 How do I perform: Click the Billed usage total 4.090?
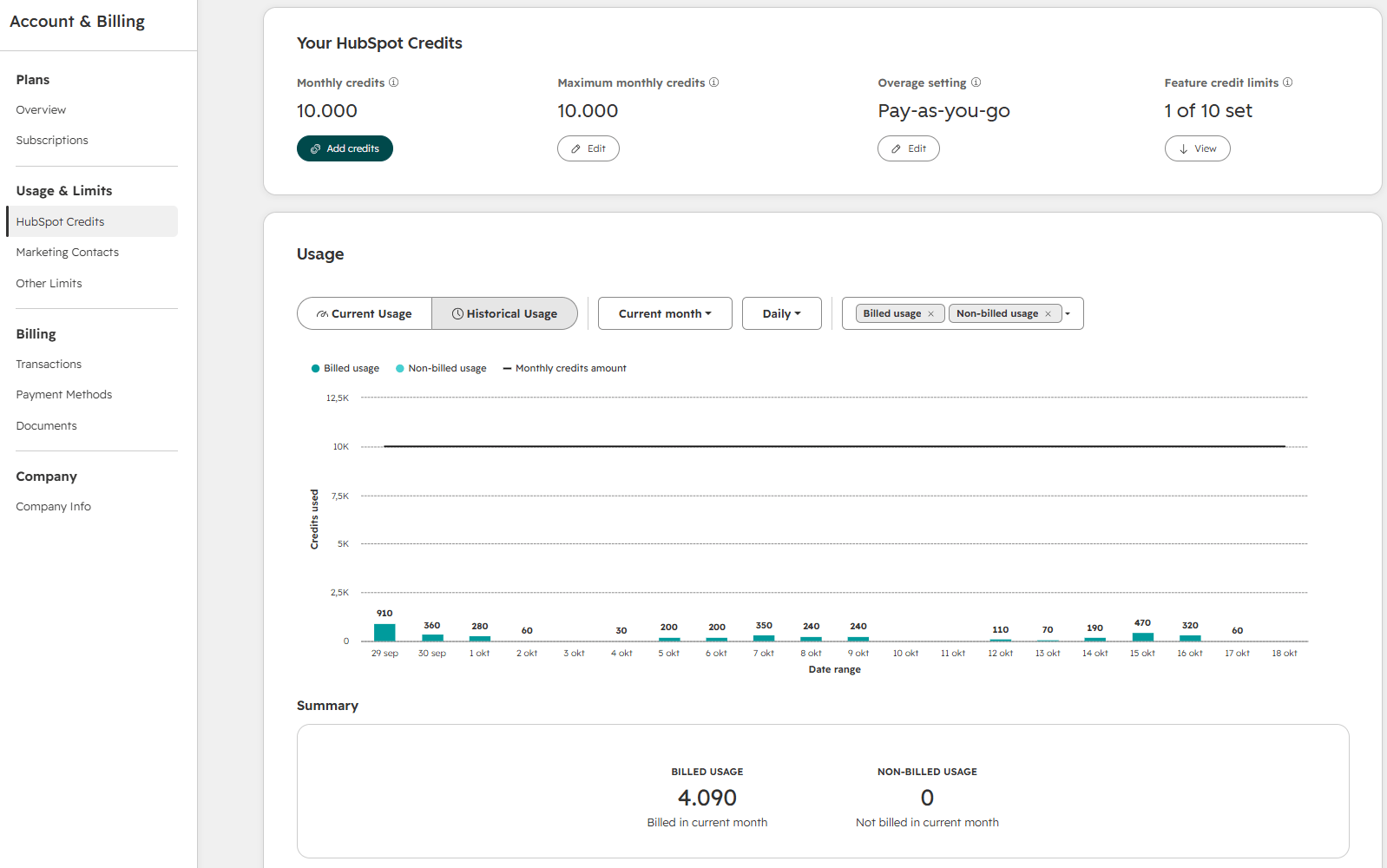pyautogui.click(x=707, y=798)
